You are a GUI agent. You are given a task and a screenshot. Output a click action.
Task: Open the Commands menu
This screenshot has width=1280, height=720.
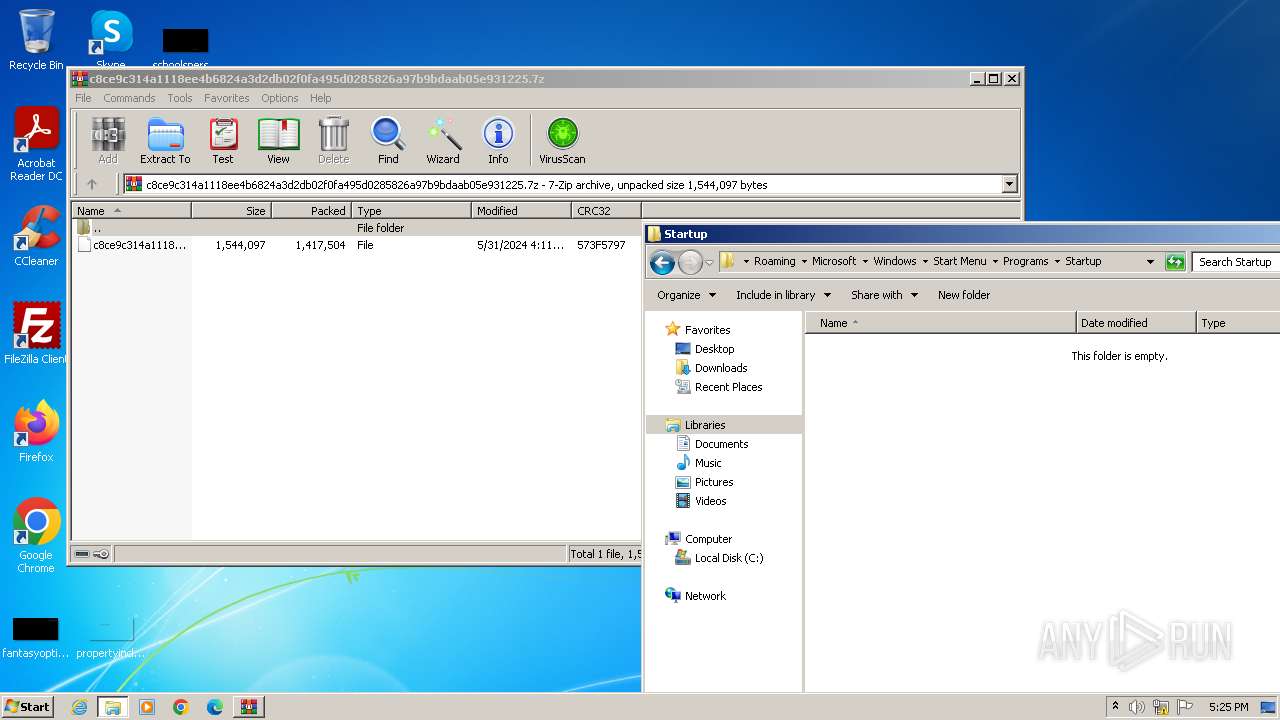[x=129, y=98]
